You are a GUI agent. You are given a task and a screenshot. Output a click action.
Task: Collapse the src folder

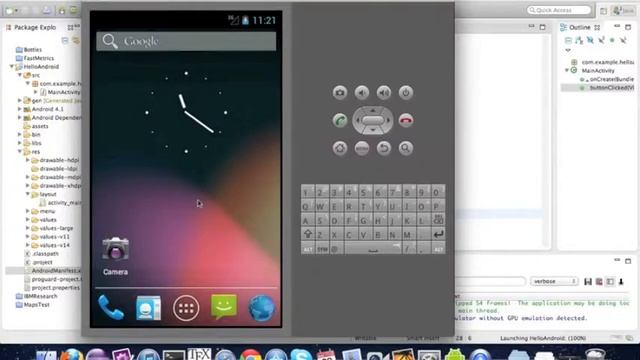[20, 75]
